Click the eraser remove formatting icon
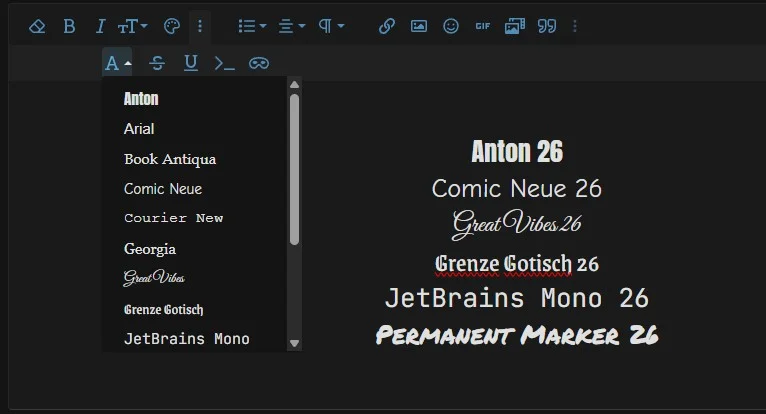This screenshot has width=766, height=414. (x=37, y=26)
